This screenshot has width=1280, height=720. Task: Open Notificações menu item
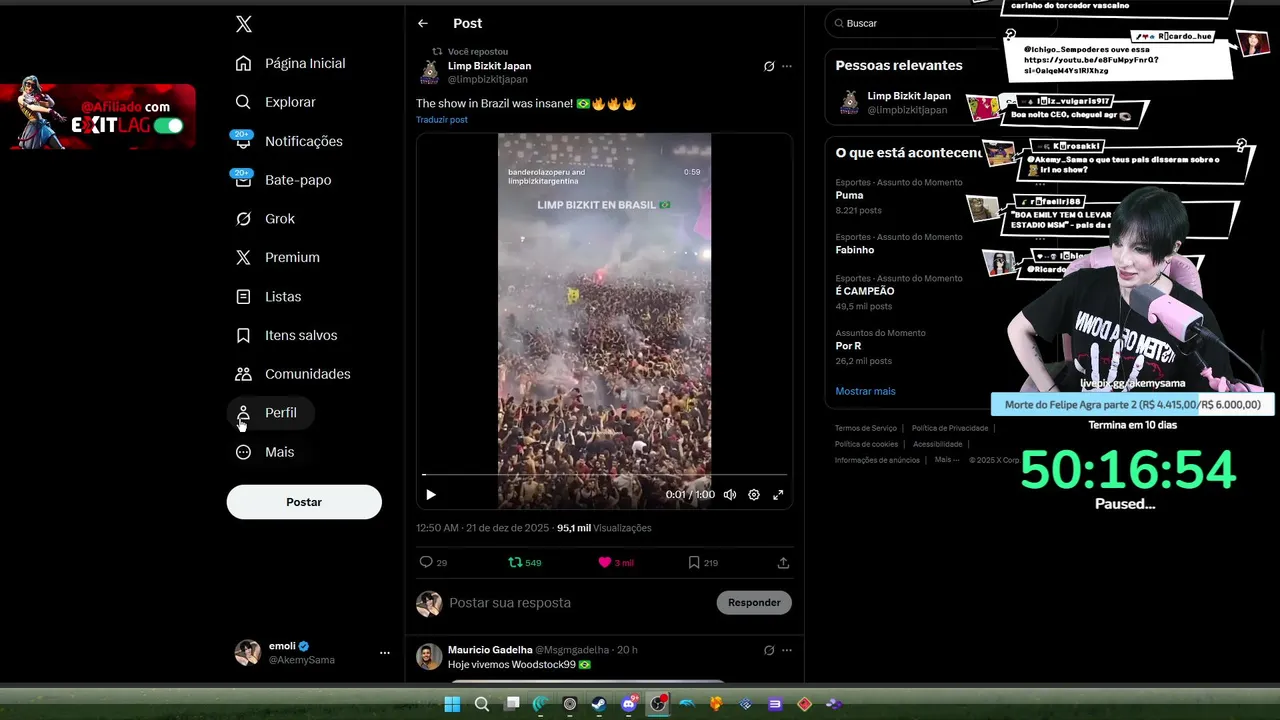point(289,141)
